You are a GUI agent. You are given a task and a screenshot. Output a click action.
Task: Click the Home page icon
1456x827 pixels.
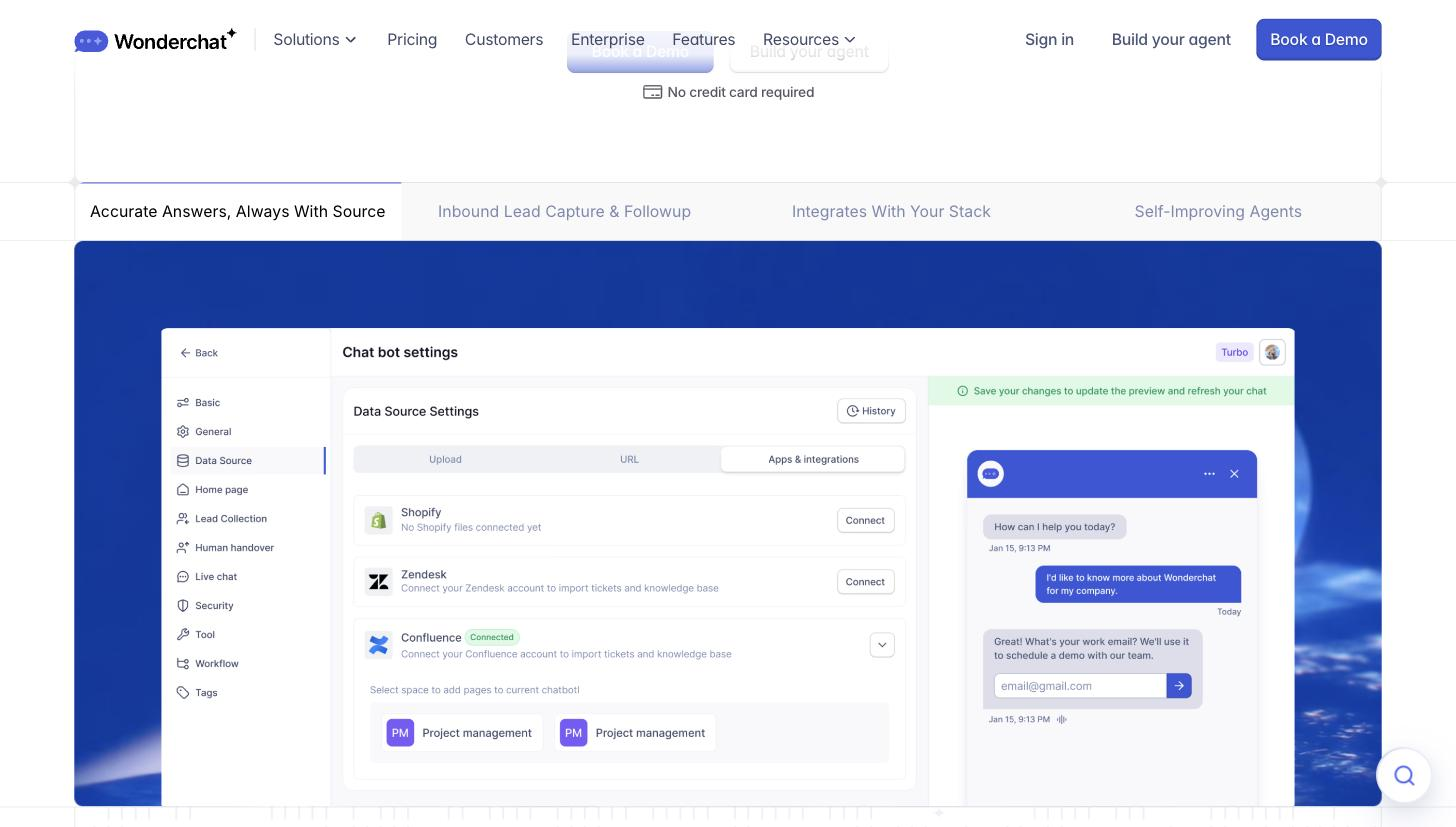point(183,490)
